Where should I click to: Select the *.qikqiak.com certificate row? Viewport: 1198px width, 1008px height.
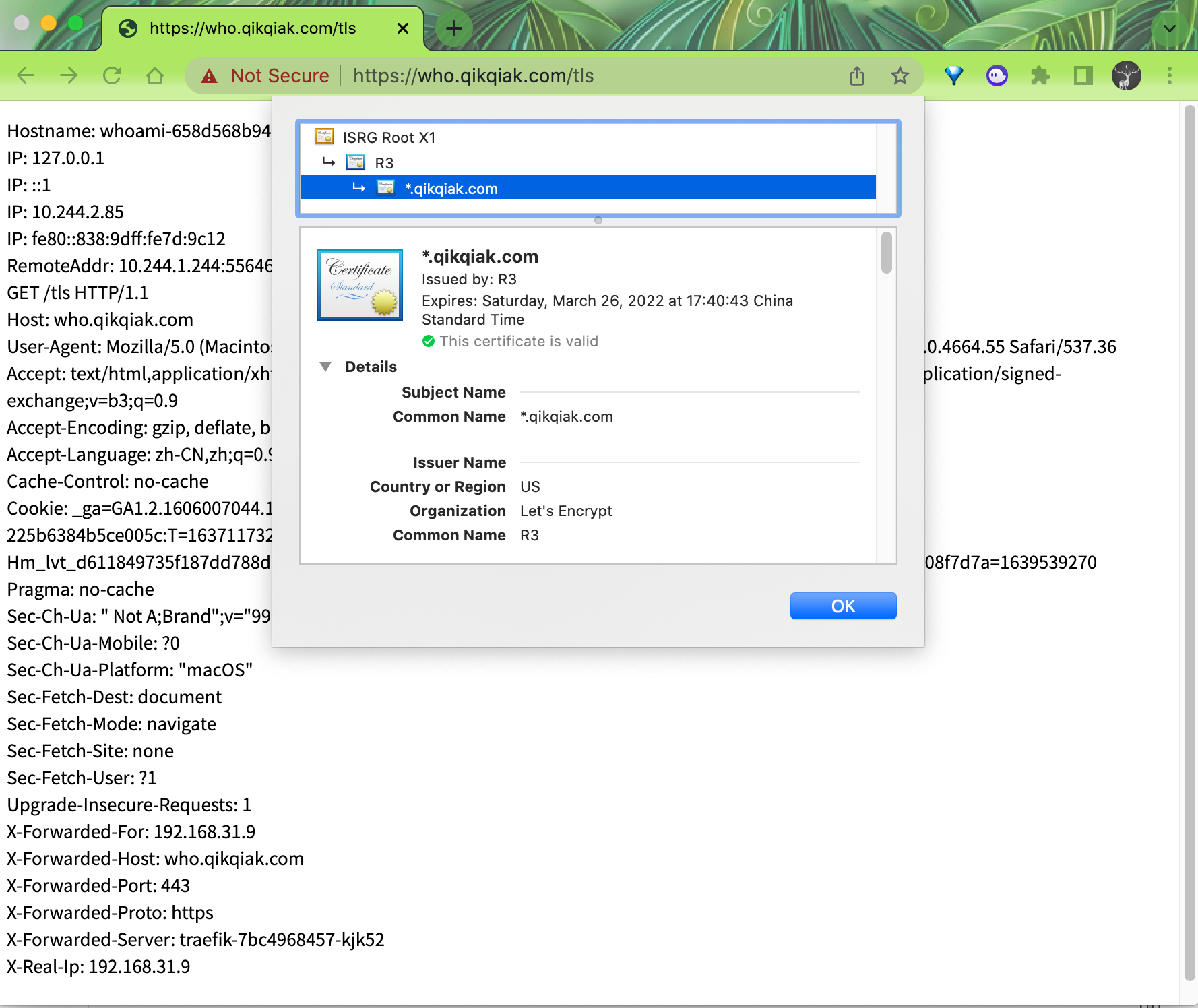[x=588, y=188]
